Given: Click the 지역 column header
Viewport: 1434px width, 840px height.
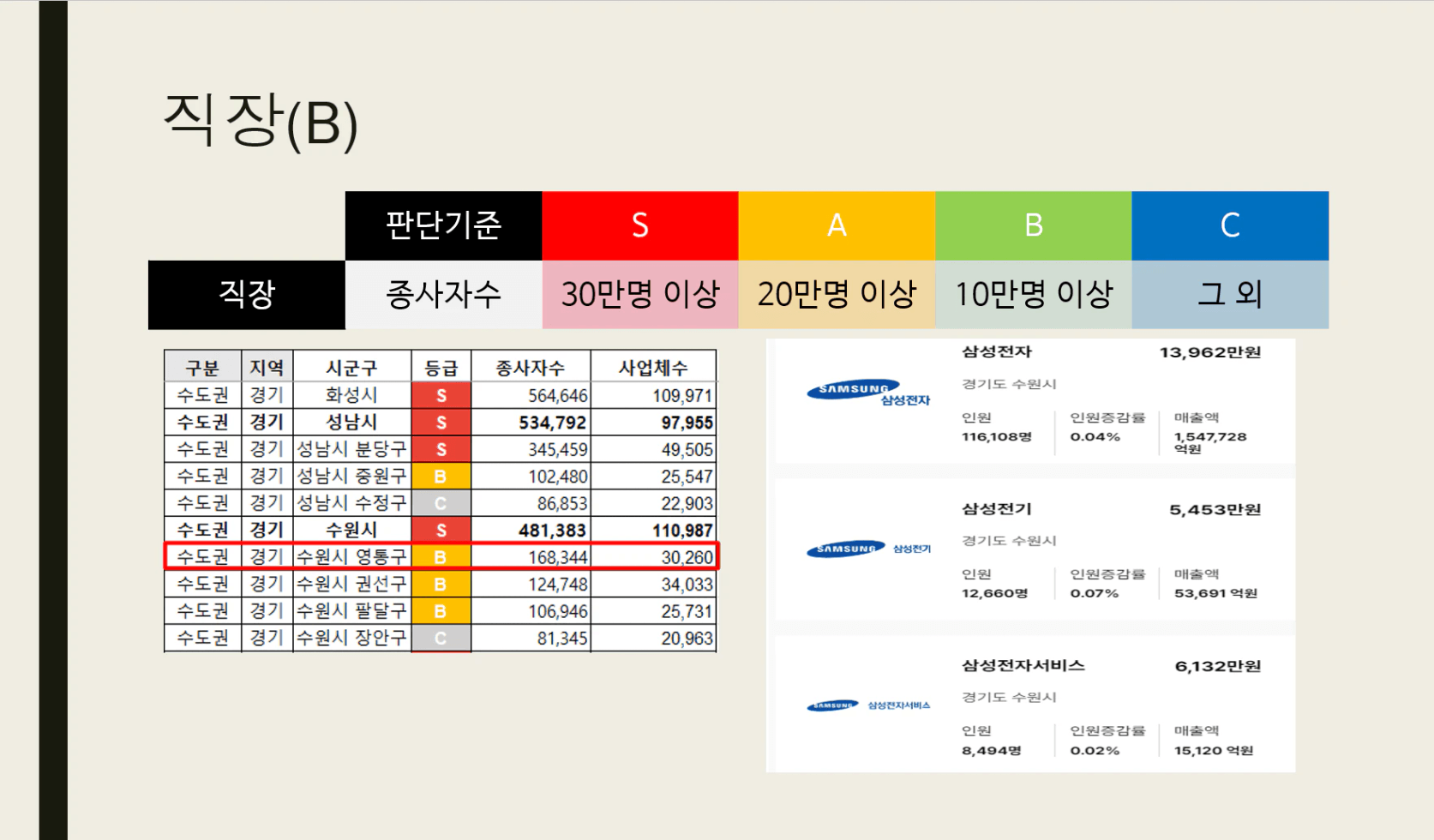Looking at the screenshot, I should [267, 368].
